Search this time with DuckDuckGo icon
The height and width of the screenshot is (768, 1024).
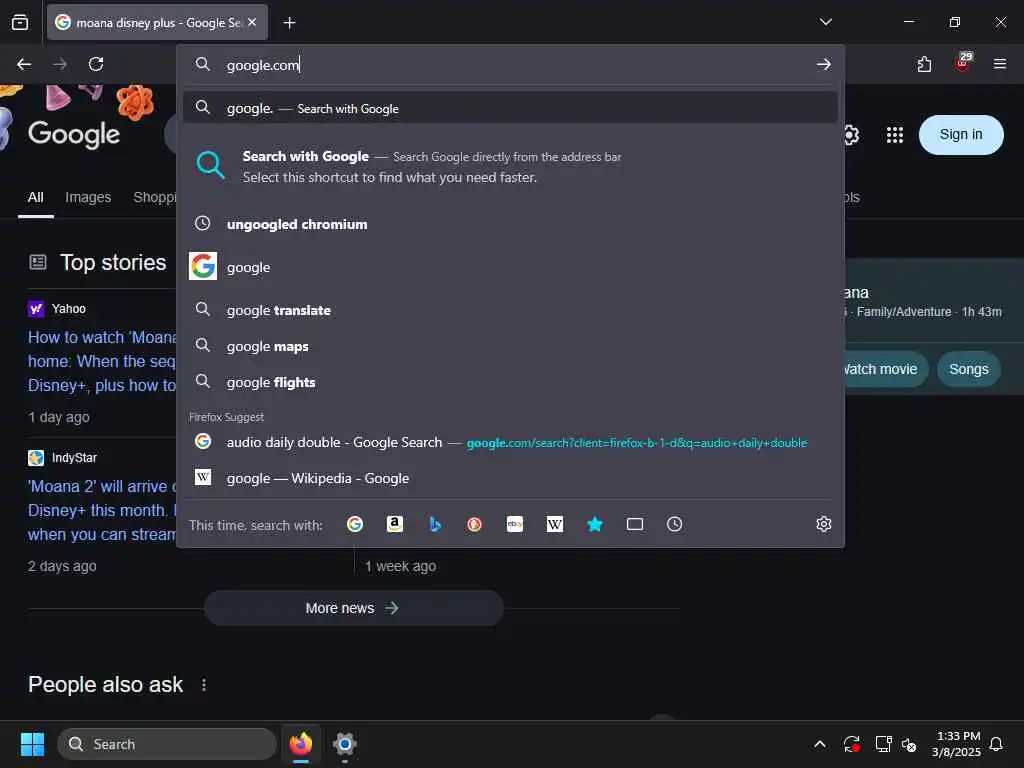click(475, 524)
